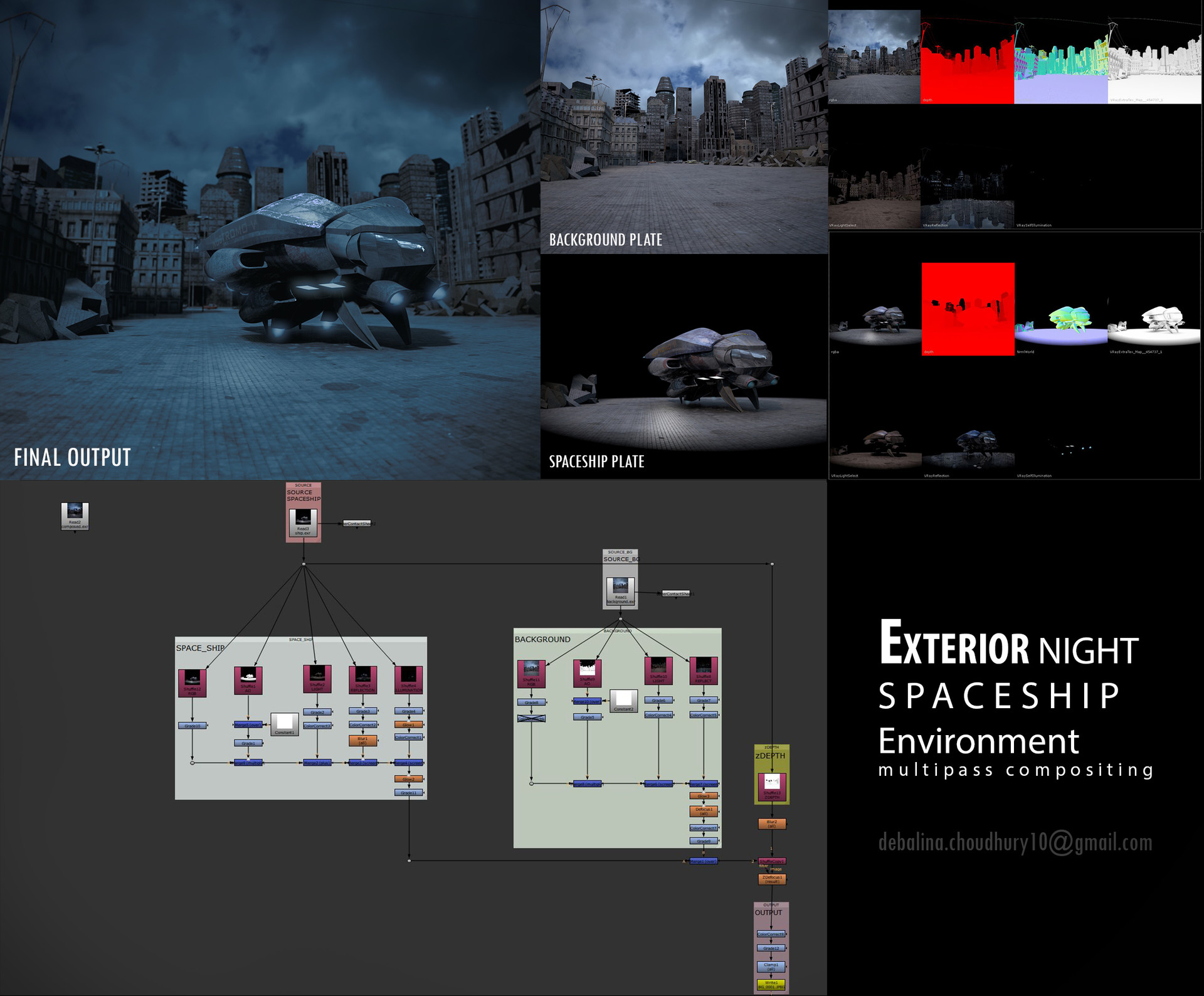Disable the Glow2 node in the spaceship branch
The width and height of the screenshot is (1204, 996).
[409, 780]
